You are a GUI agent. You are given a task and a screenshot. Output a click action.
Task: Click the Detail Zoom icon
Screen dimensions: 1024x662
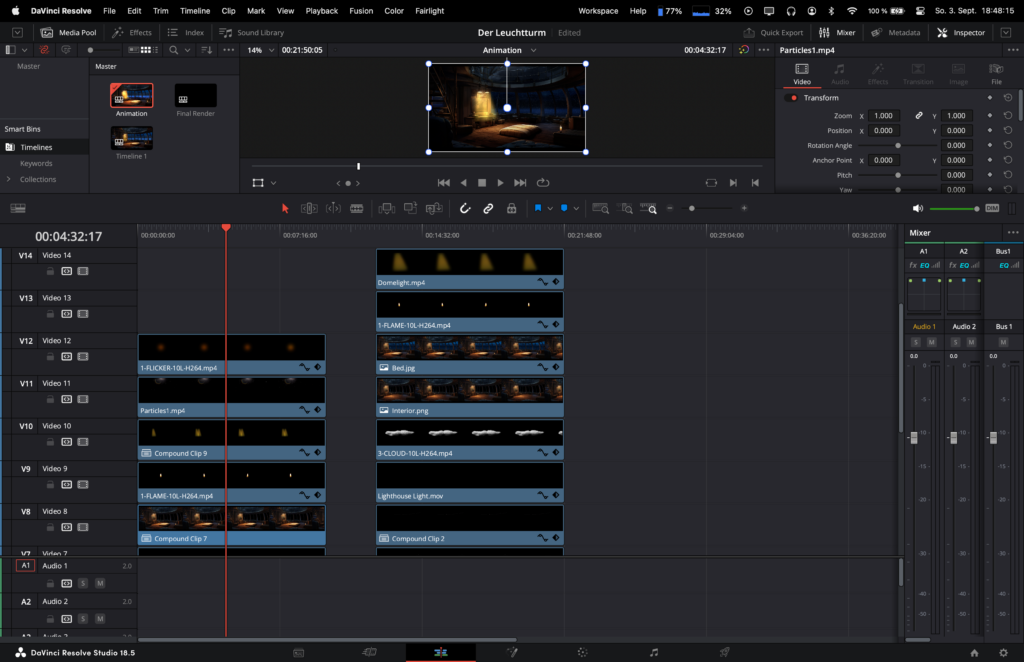[626, 208]
